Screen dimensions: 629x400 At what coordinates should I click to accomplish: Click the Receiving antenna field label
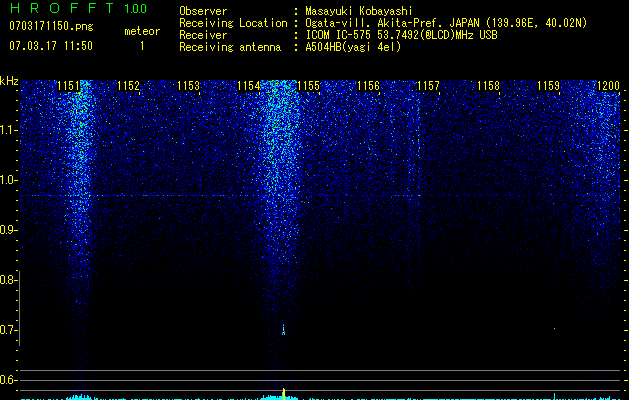(230, 47)
